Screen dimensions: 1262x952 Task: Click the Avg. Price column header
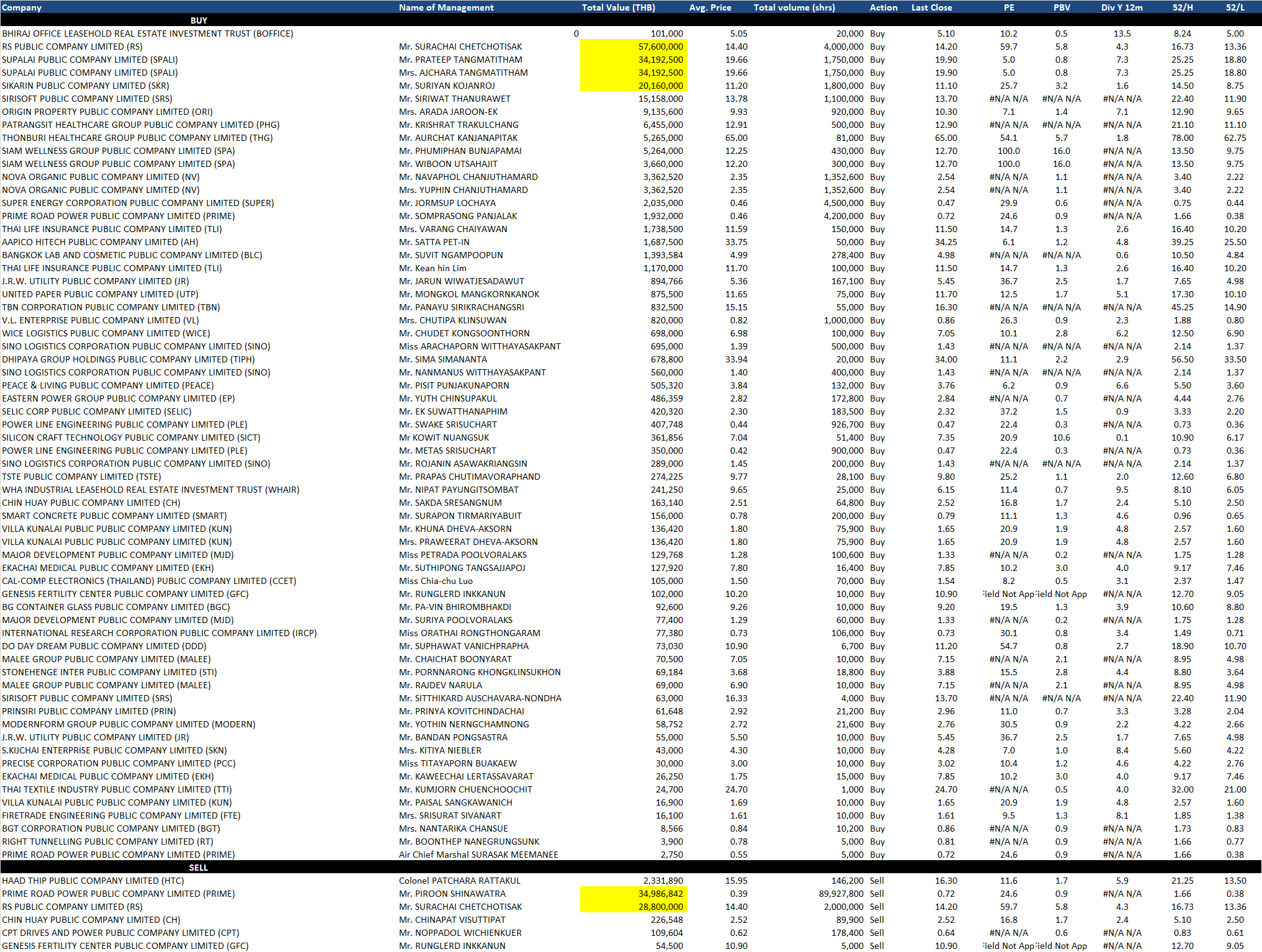tap(710, 7)
